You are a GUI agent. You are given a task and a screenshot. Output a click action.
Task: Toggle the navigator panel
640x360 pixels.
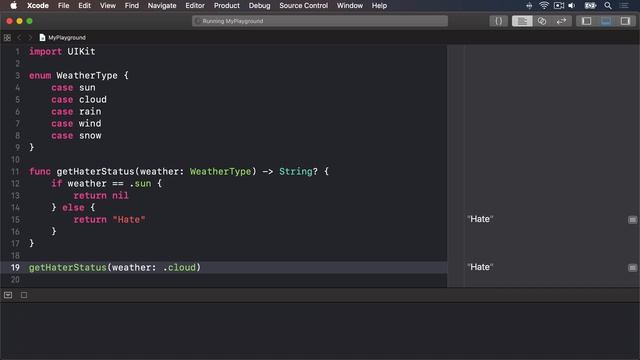[586, 21]
